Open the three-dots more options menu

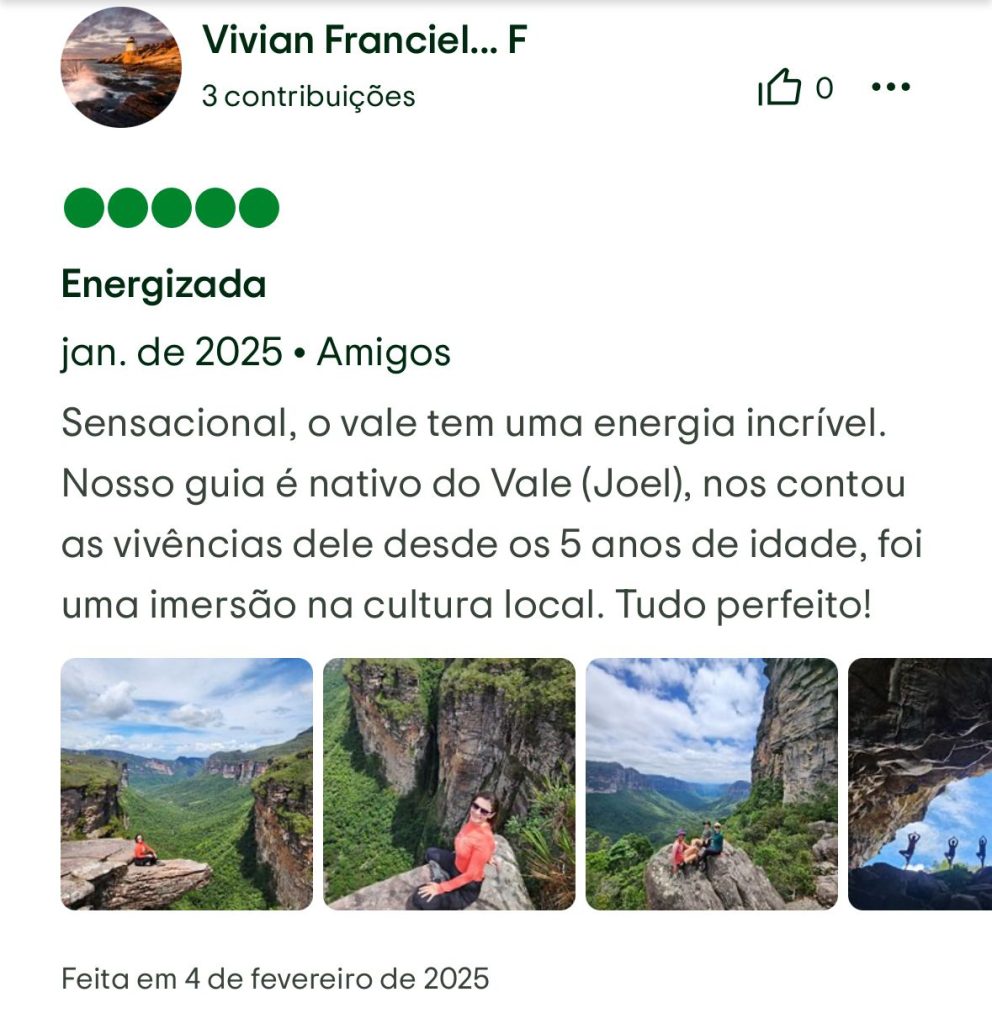pos(891,87)
